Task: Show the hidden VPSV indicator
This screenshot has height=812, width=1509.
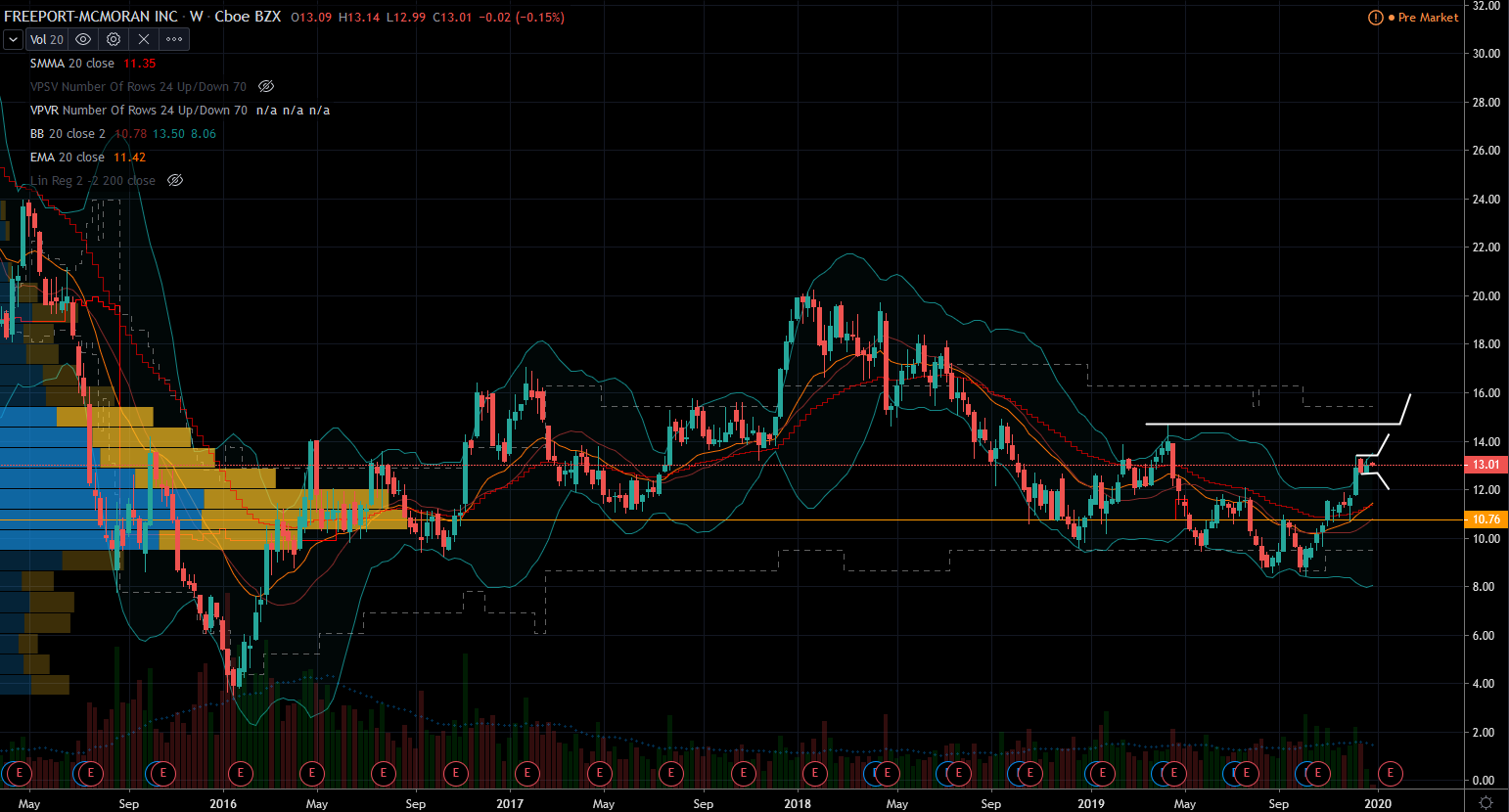Action: [265, 86]
